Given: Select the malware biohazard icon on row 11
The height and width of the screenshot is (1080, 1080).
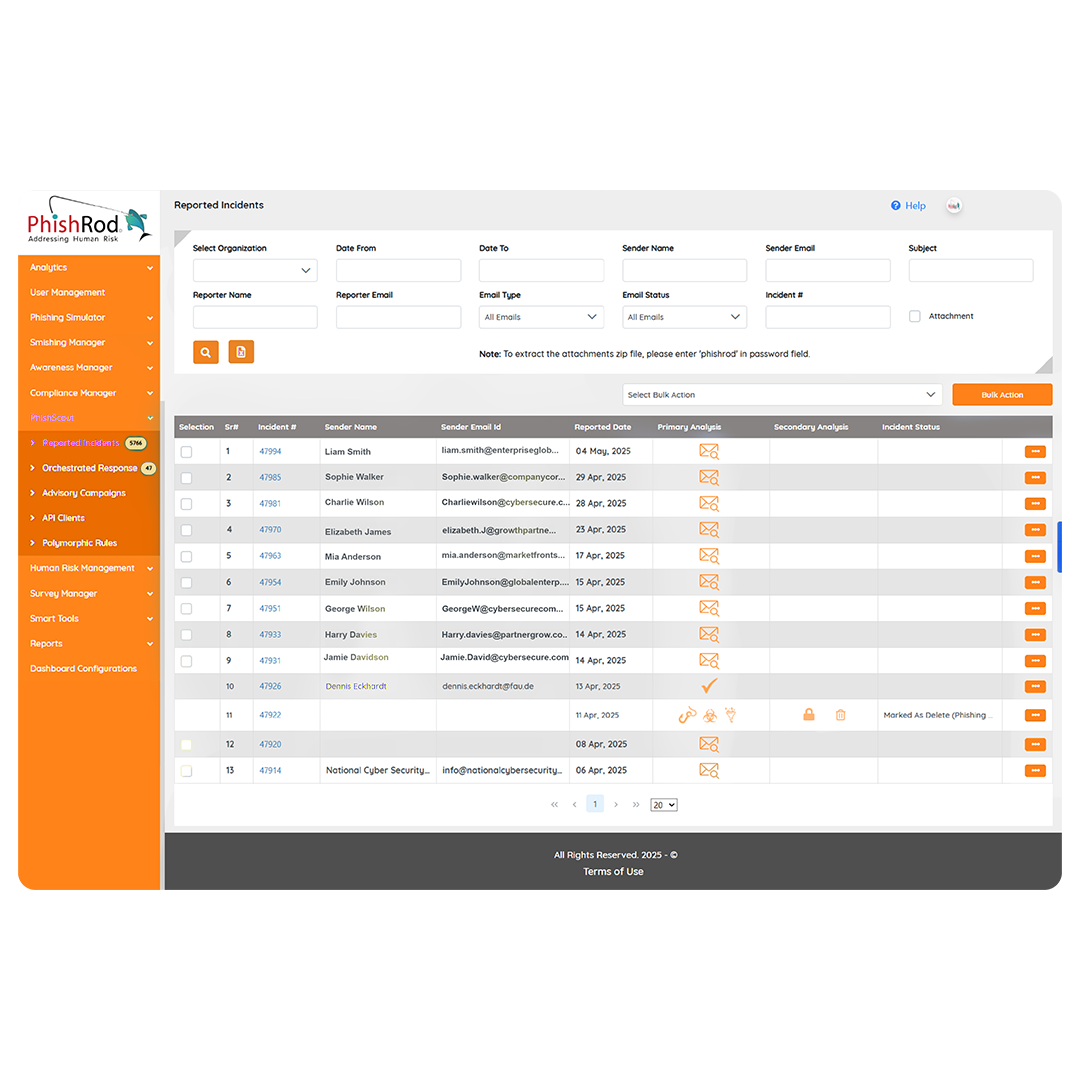Looking at the screenshot, I should (x=709, y=715).
